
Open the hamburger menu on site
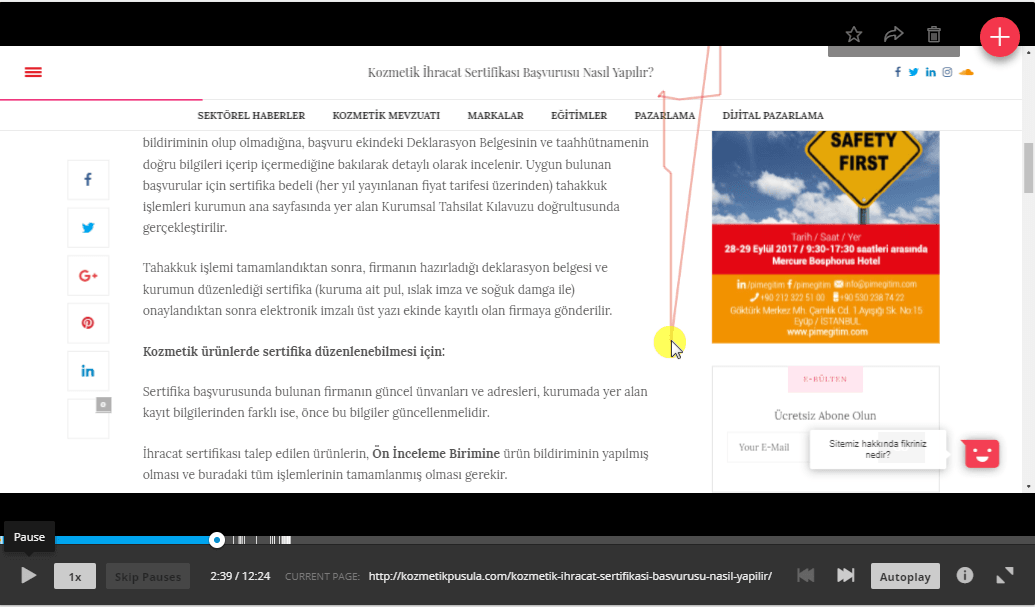pos(33,72)
